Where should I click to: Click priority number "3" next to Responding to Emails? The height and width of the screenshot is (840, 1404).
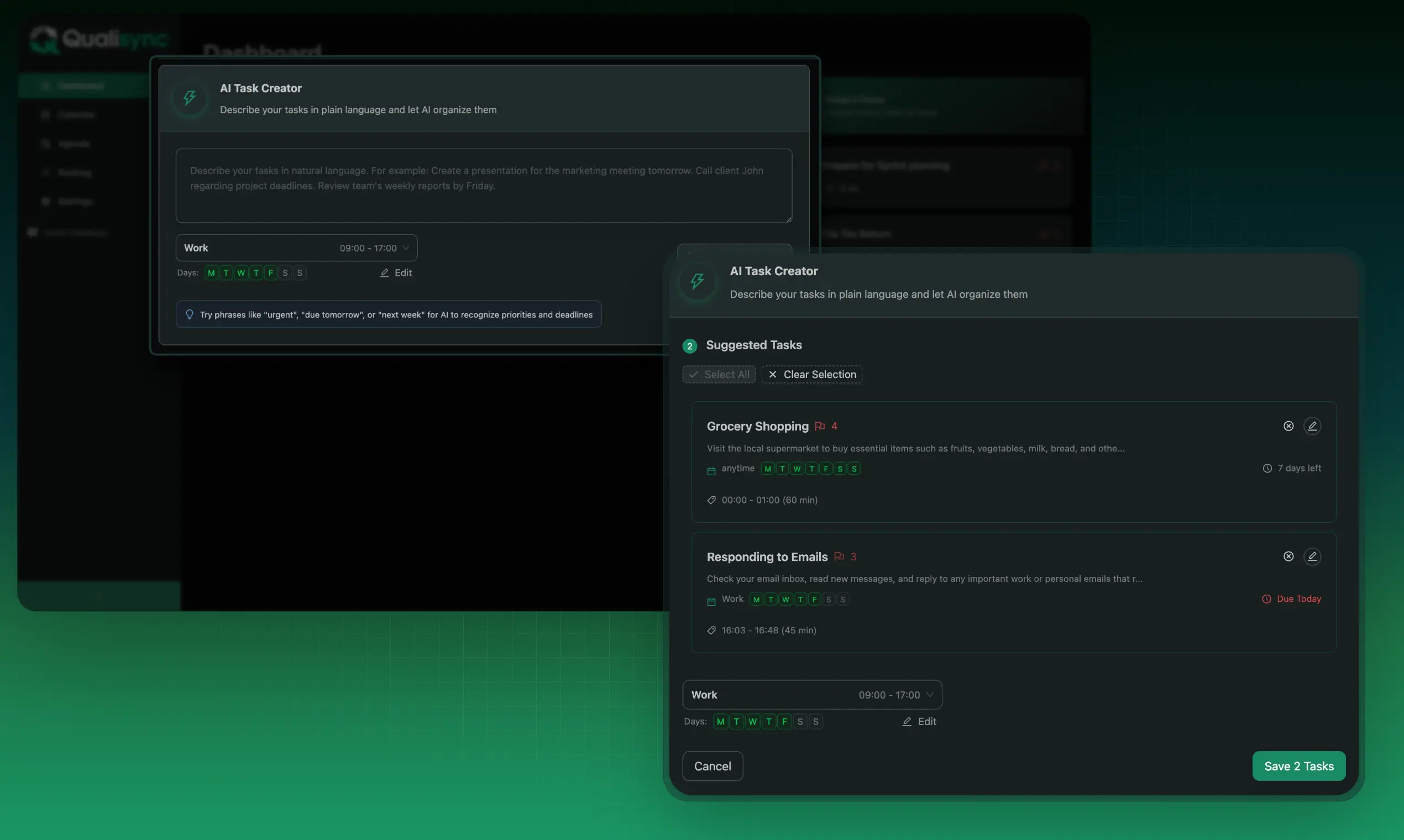[853, 557]
